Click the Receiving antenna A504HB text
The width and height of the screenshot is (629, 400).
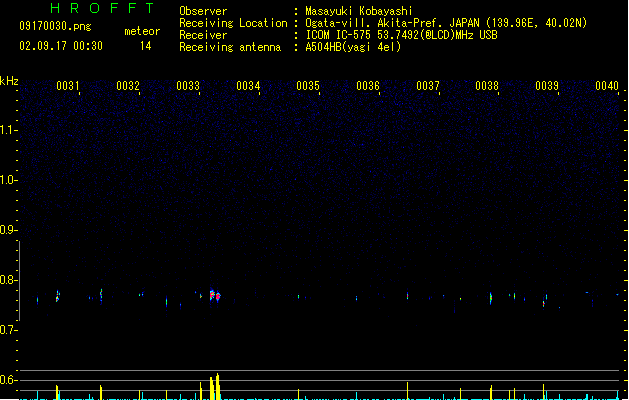pyautogui.click(x=353, y=47)
